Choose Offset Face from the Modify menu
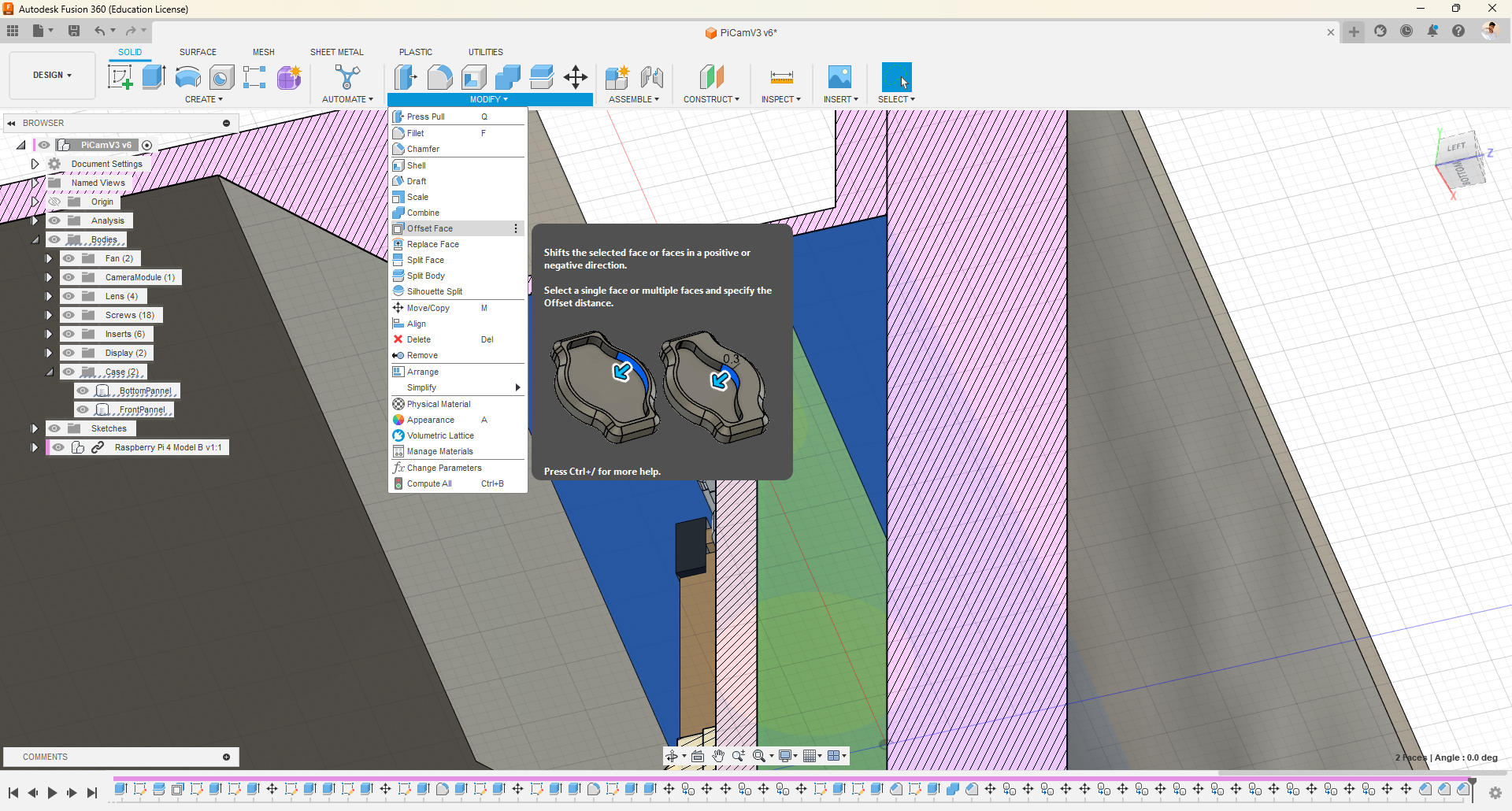Screen dimensions: 1512x811 pyautogui.click(x=430, y=228)
